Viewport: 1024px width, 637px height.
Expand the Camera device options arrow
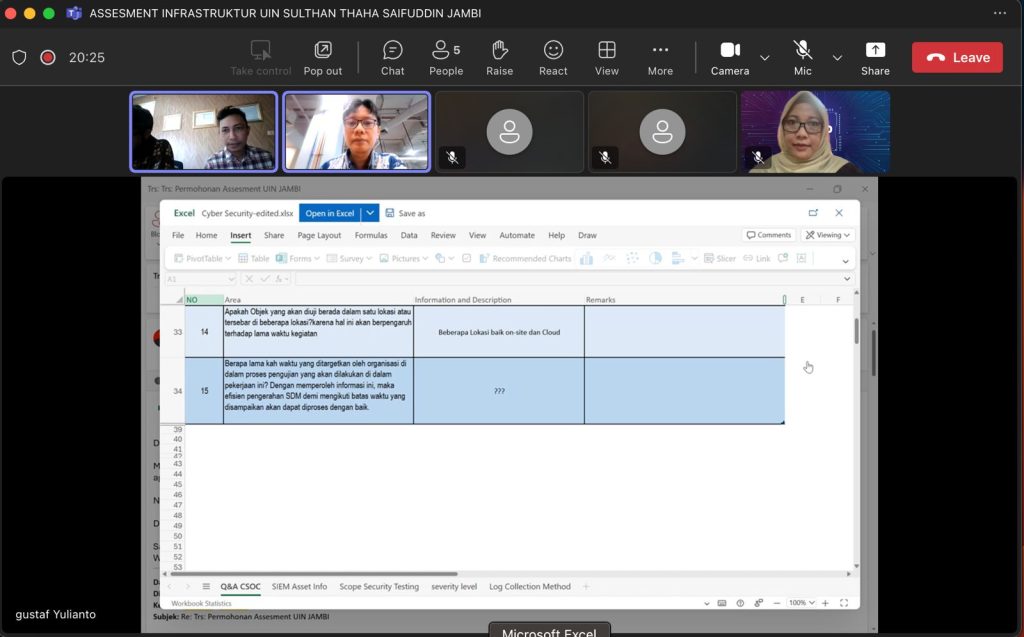coord(765,58)
